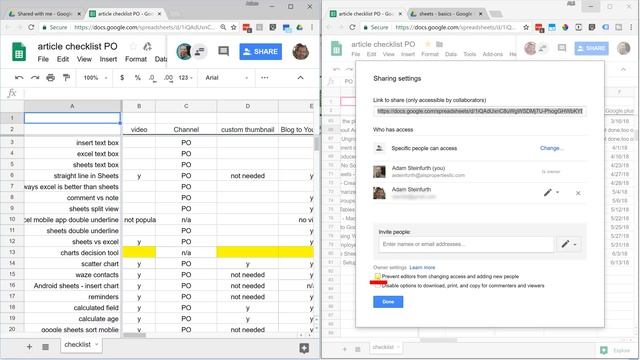This screenshot has width=640, height=360.
Task: Click the zoom magnifier icon in left address bar
Action: click(x=223, y=27)
